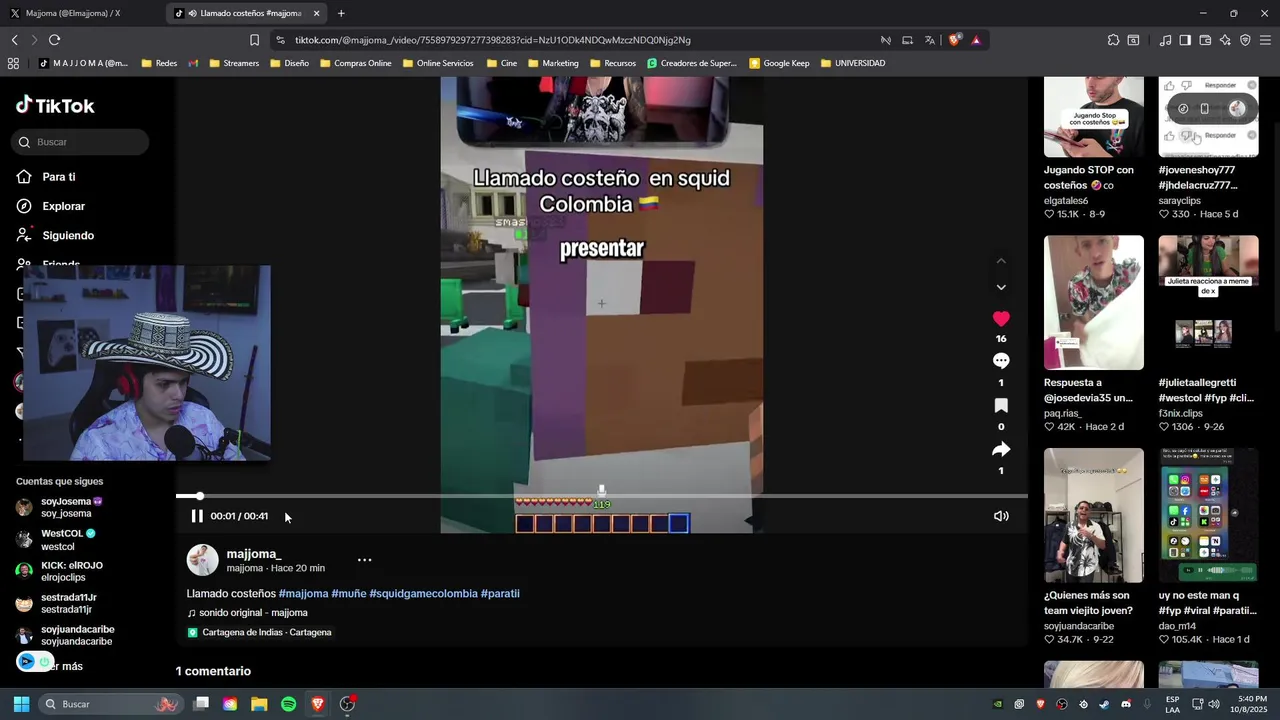
Task: Open the Compras Online bookmarks folder
Action: tap(355, 63)
